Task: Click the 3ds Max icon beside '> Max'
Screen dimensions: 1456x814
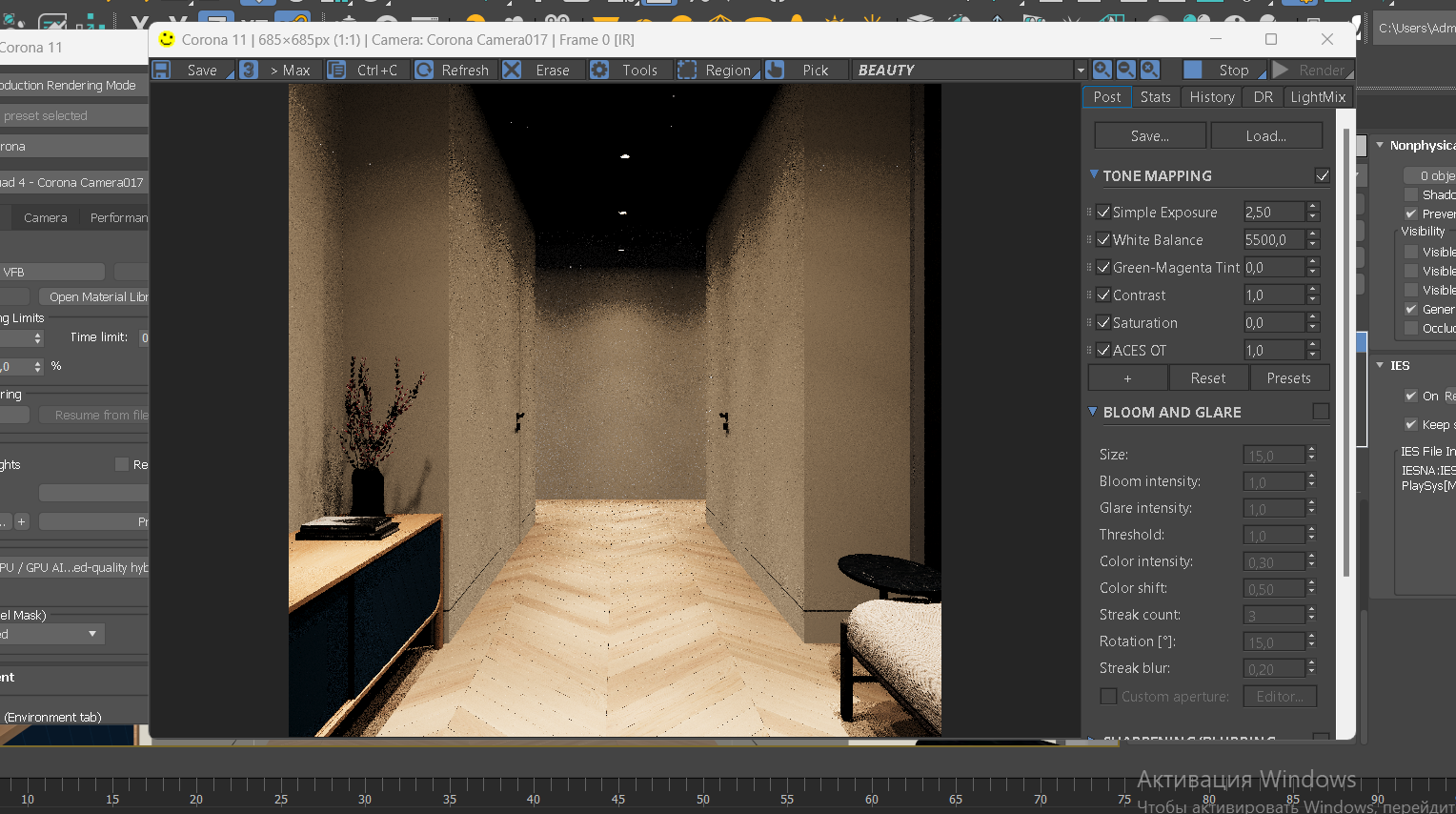Action: pos(249,70)
